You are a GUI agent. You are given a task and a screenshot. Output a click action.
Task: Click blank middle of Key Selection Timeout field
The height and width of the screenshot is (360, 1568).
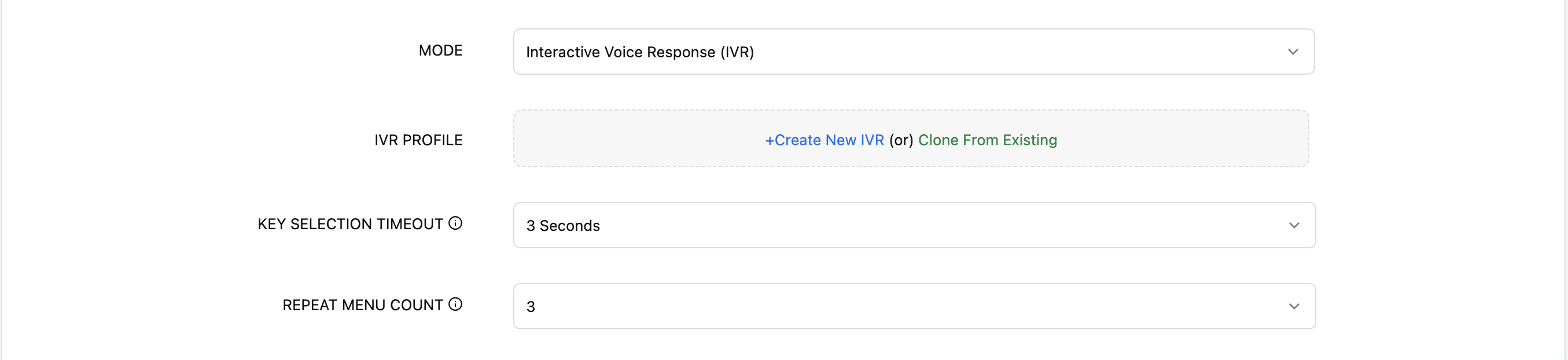click(x=913, y=225)
